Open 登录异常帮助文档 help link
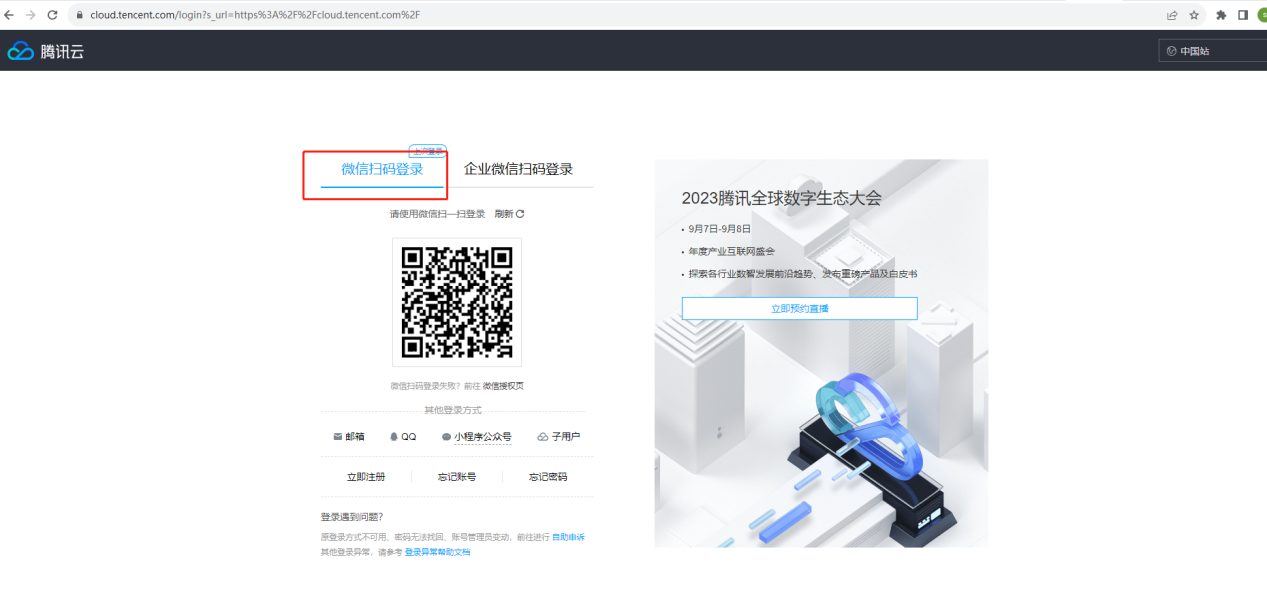This screenshot has height=615, width=1267. coord(437,552)
